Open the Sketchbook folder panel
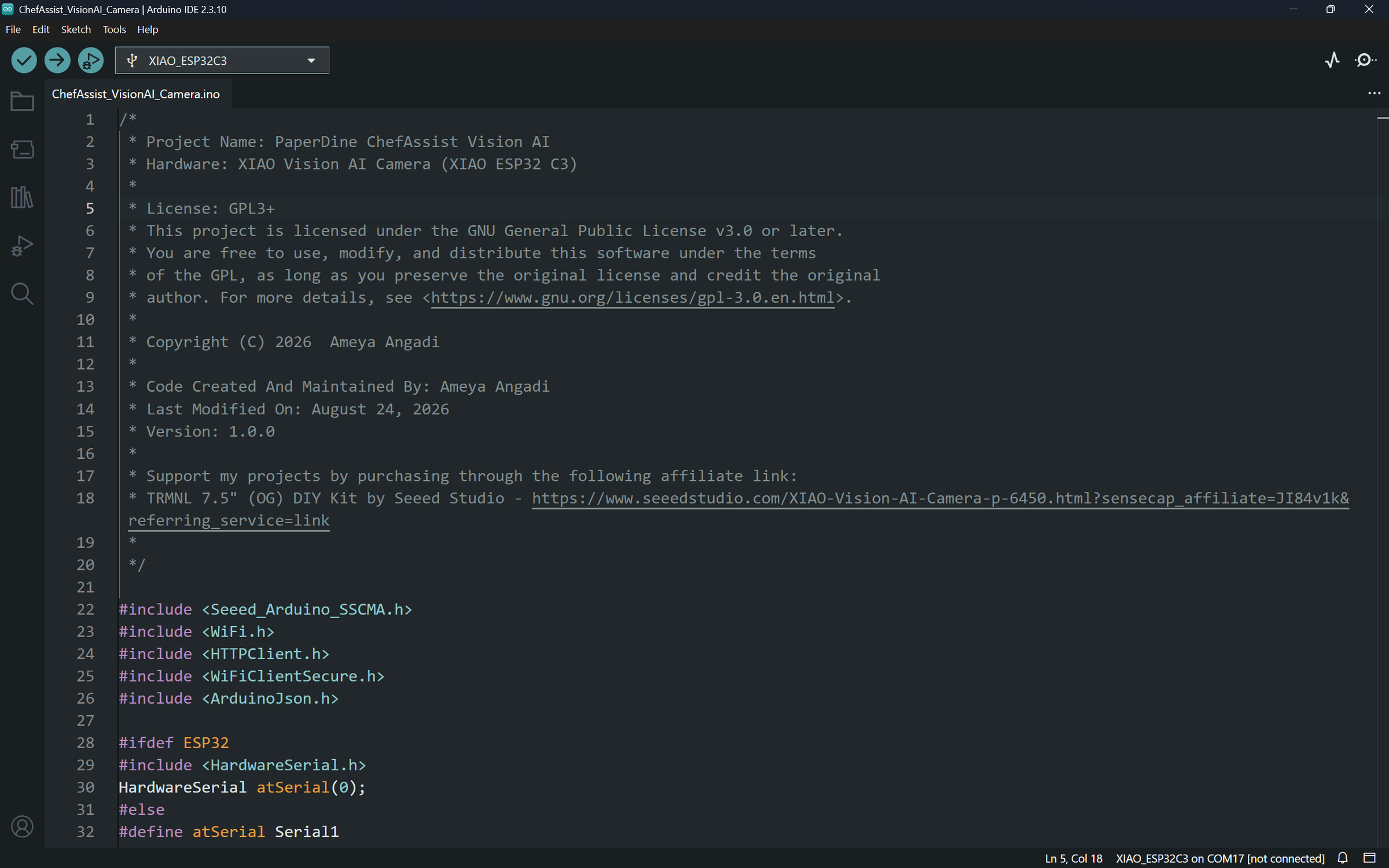 pos(22,101)
